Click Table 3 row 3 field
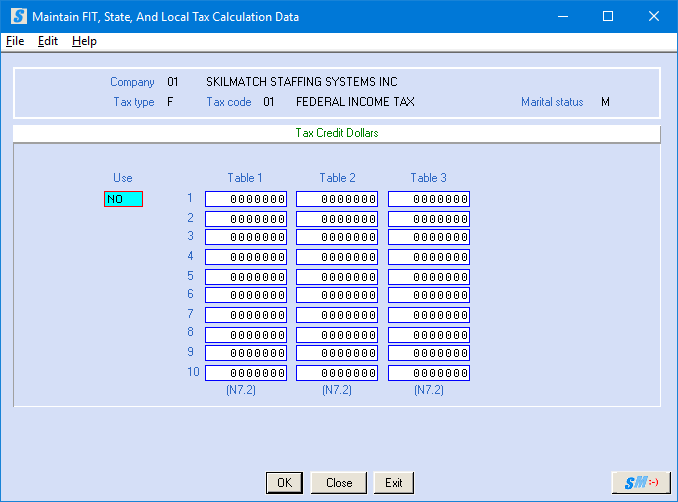 pyautogui.click(x=429, y=237)
